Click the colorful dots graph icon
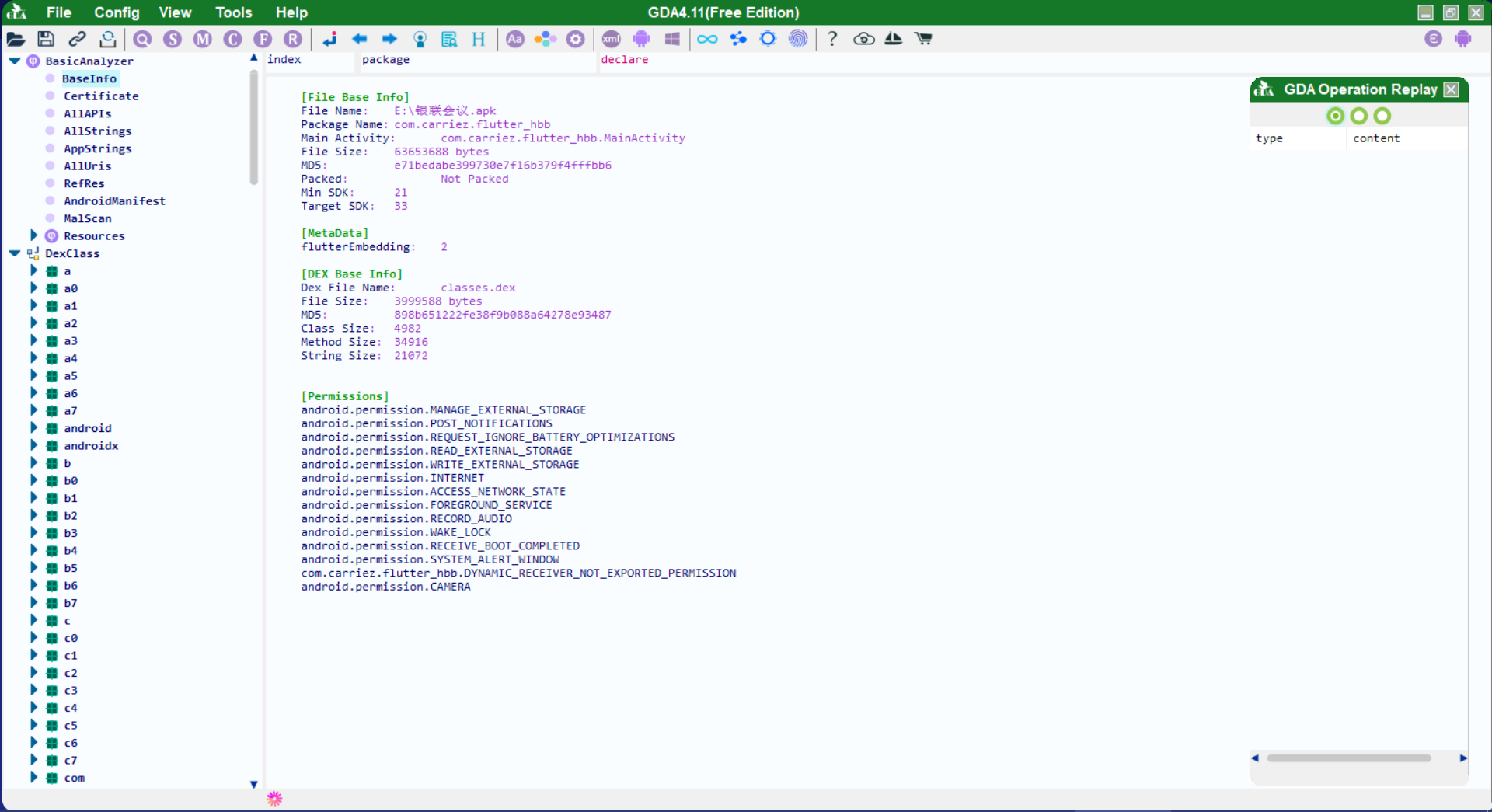The image size is (1492, 812). tap(545, 39)
